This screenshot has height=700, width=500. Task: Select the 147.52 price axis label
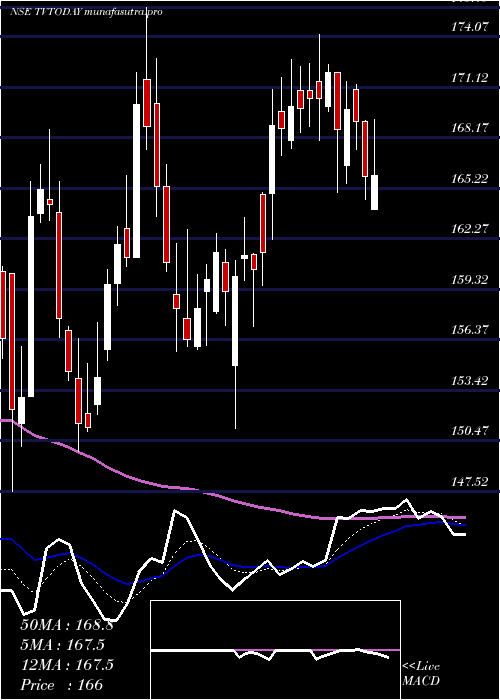tap(469, 482)
